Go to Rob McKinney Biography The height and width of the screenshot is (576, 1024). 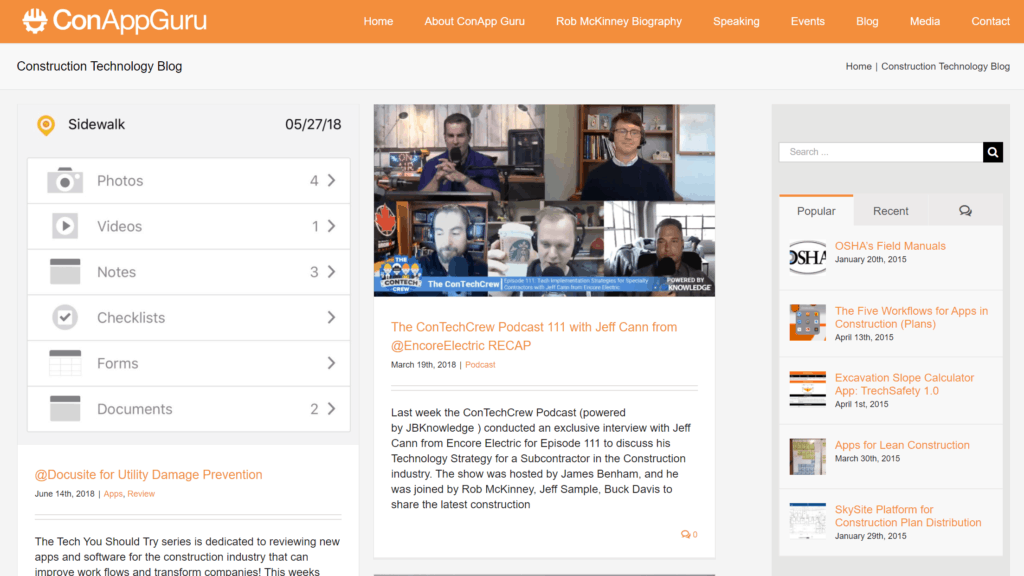618,22
